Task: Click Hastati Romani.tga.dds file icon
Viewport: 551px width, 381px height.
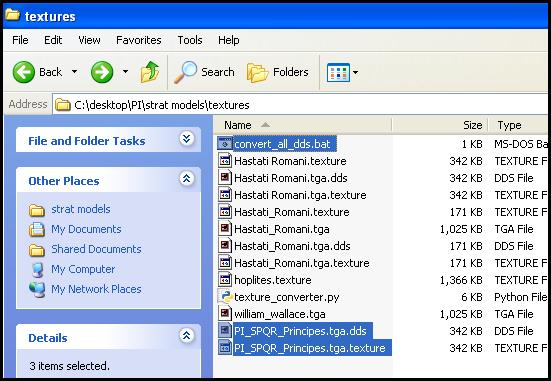Action: 225,177
